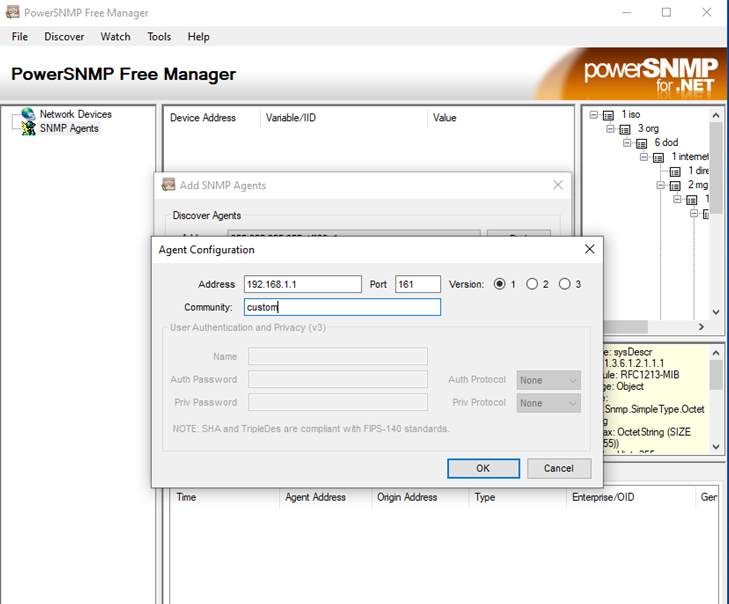Click the Network Devices globe icon
Image resolution: width=729 pixels, height=604 pixels.
click(28, 114)
